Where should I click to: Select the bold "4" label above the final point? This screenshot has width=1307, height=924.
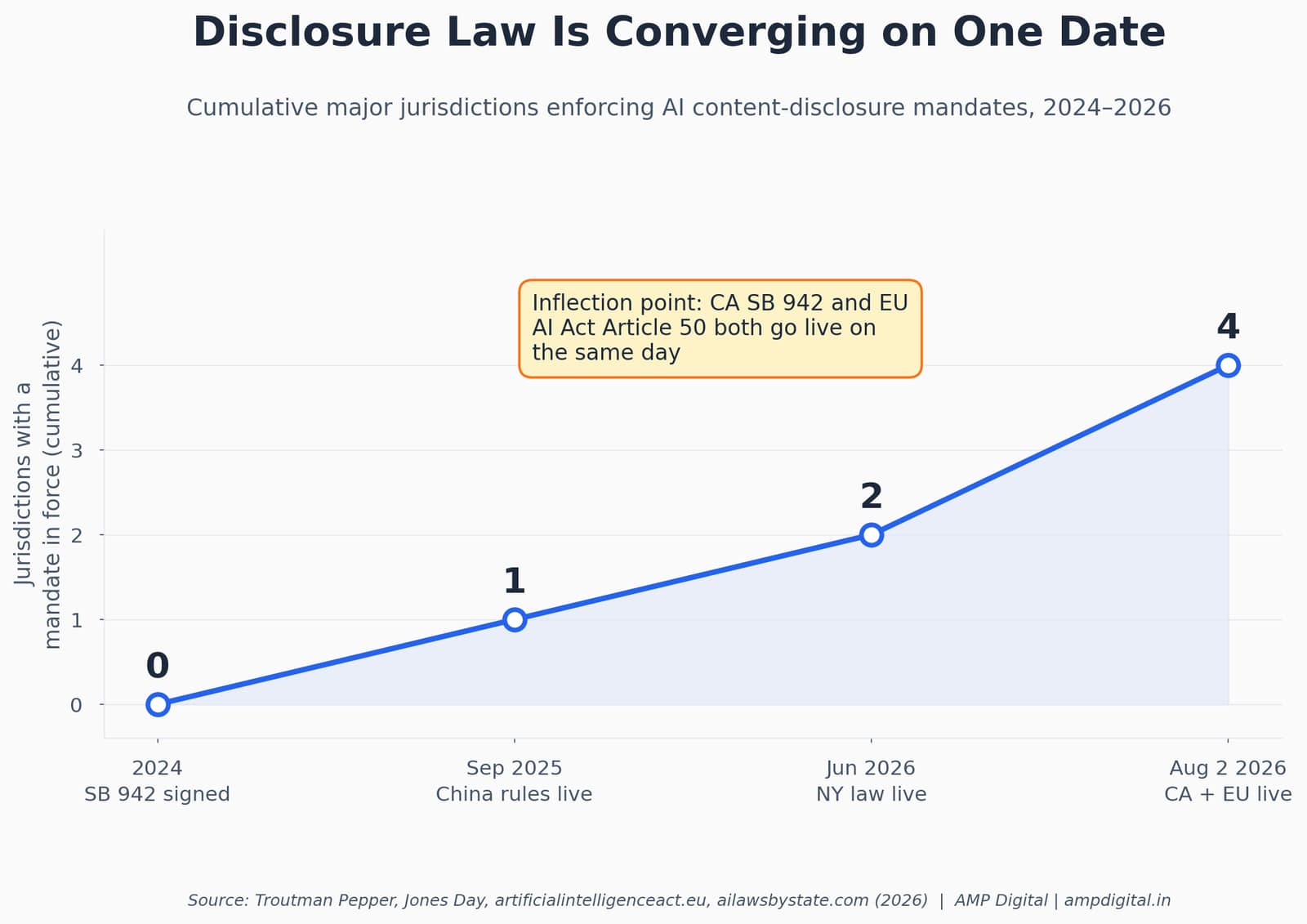click(1228, 327)
